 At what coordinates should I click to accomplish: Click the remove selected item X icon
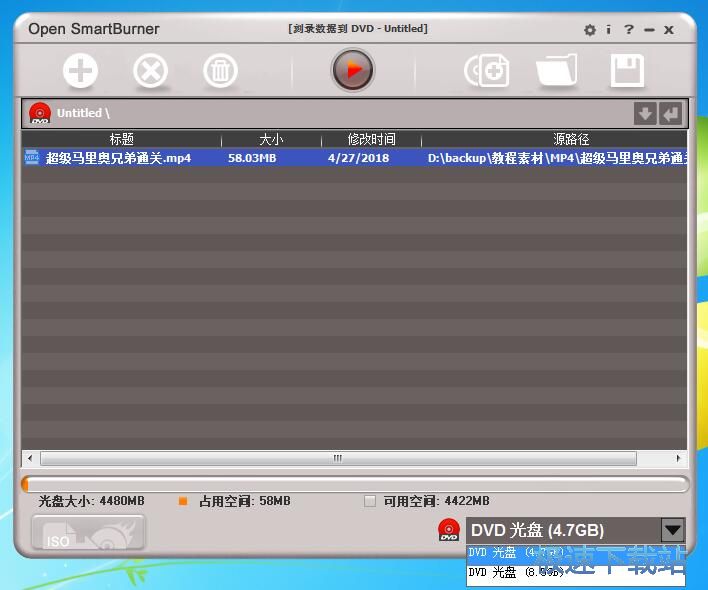tap(150, 71)
